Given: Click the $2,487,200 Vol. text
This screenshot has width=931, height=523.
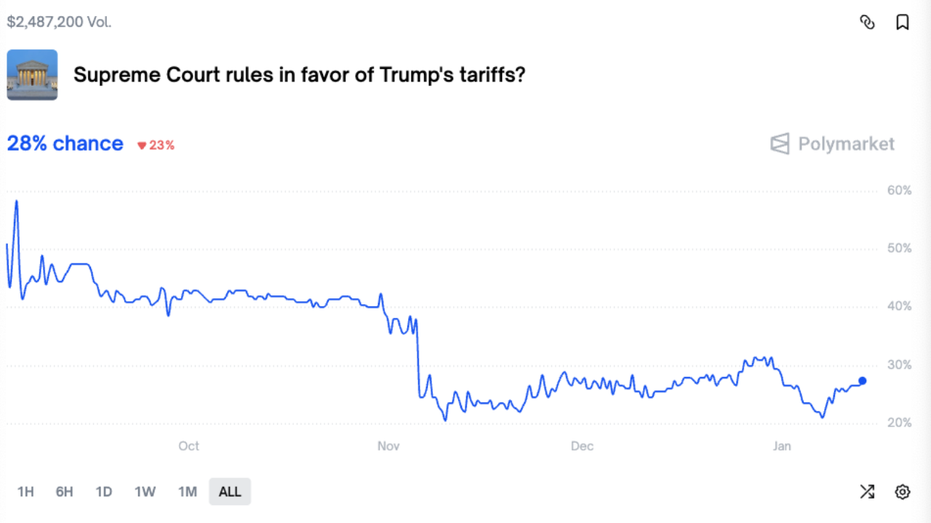Looking at the screenshot, I should coord(59,21).
